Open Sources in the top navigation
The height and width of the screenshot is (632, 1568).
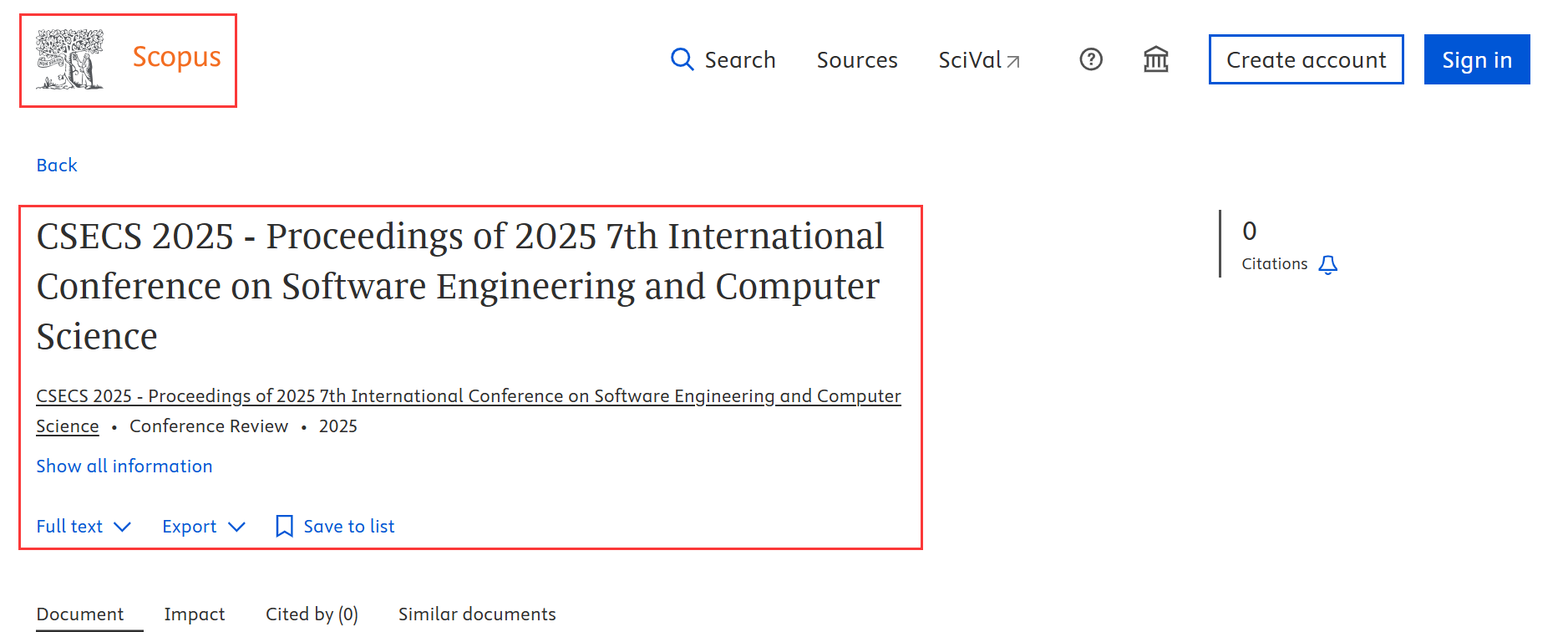click(x=856, y=59)
